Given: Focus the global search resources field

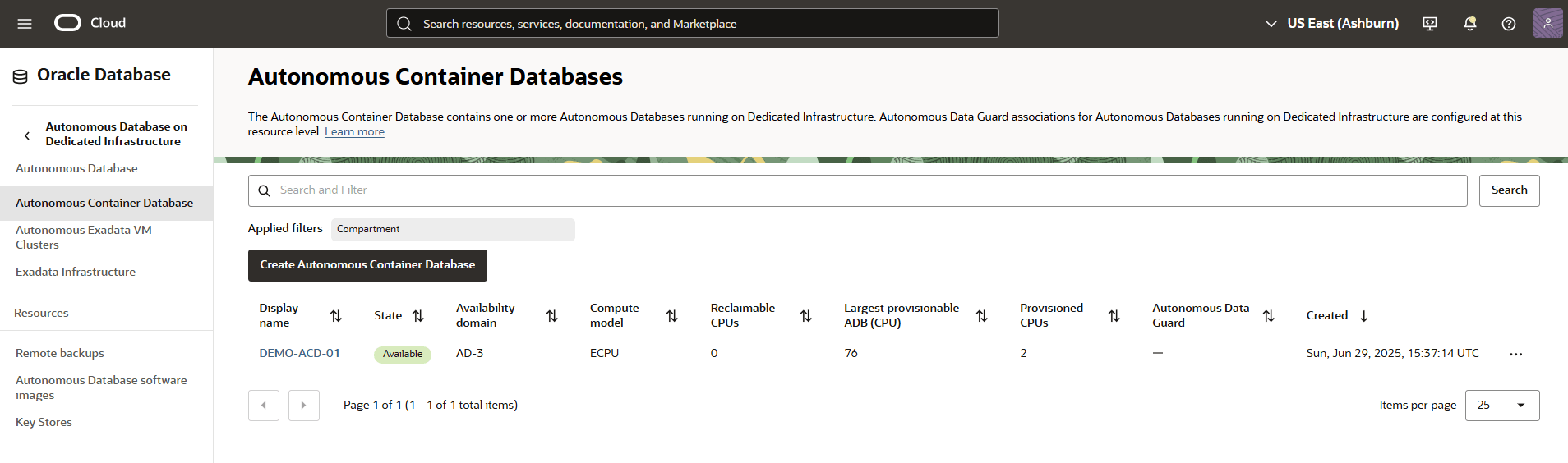Looking at the screenshot, I should tap(693, 24).
